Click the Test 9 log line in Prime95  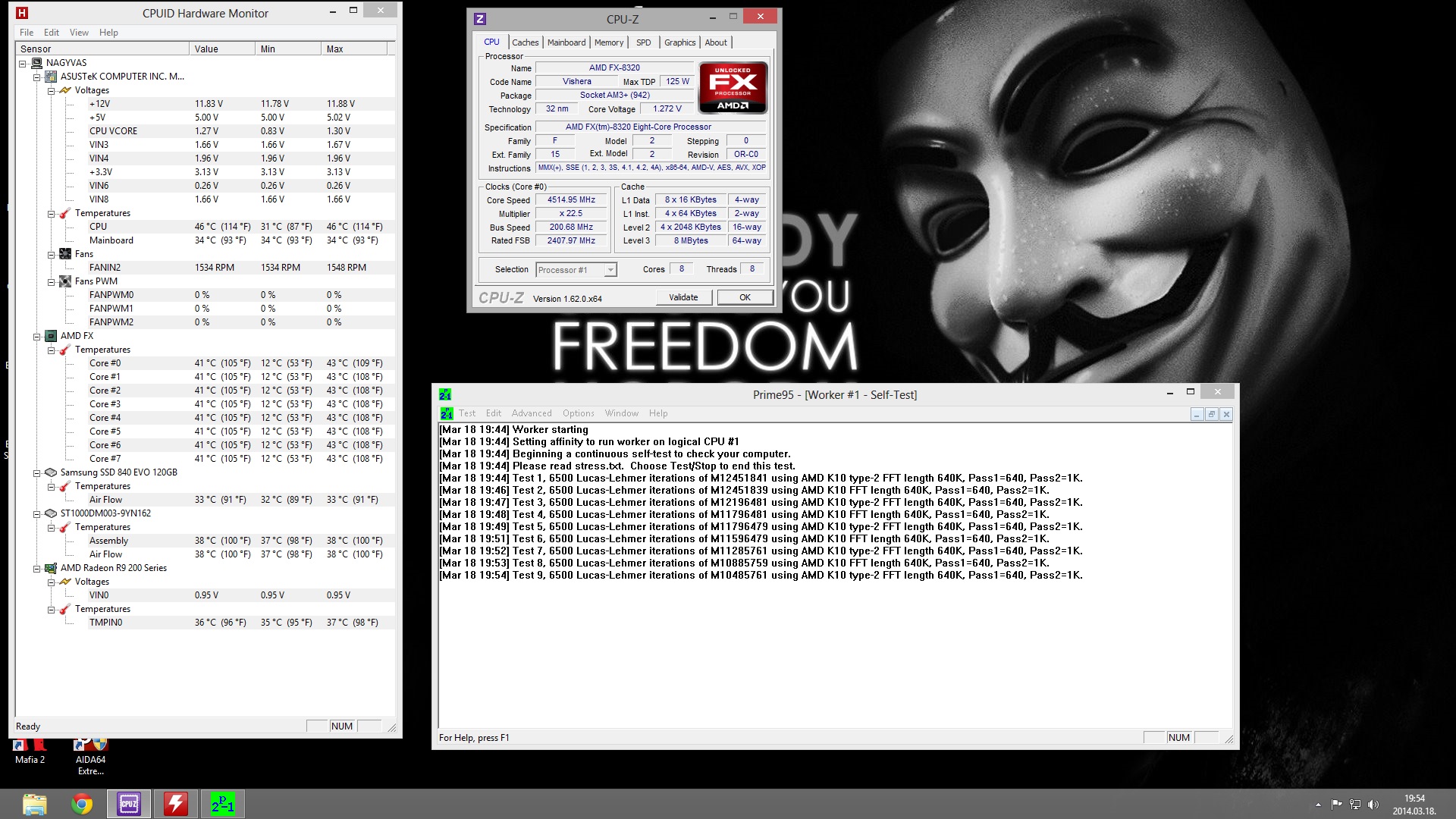[x=761, y=576]
